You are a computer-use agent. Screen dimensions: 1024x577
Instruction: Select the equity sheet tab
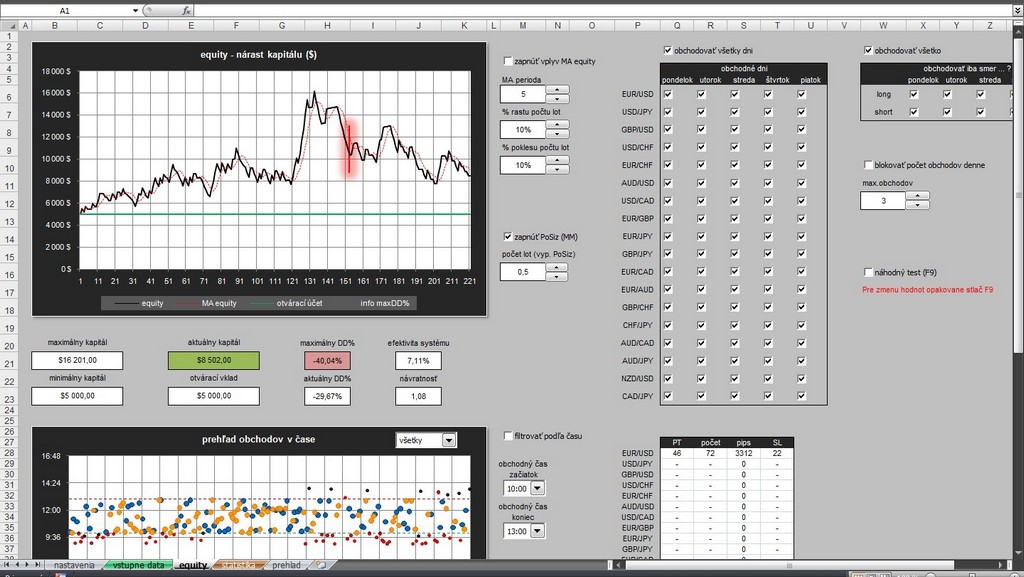[x=193, y=565]
